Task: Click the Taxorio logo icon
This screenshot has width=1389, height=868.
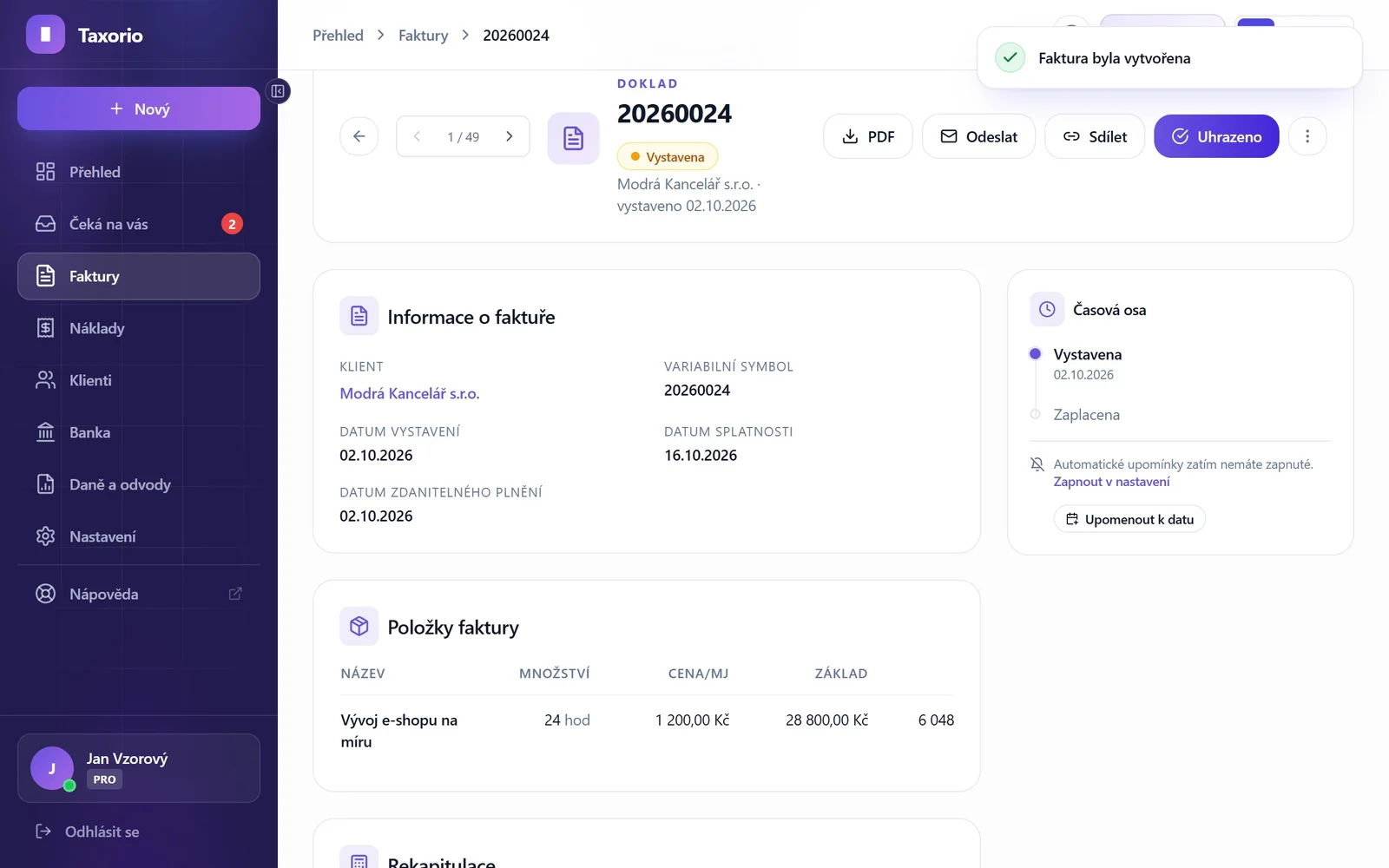Action: tap(45, 35)
